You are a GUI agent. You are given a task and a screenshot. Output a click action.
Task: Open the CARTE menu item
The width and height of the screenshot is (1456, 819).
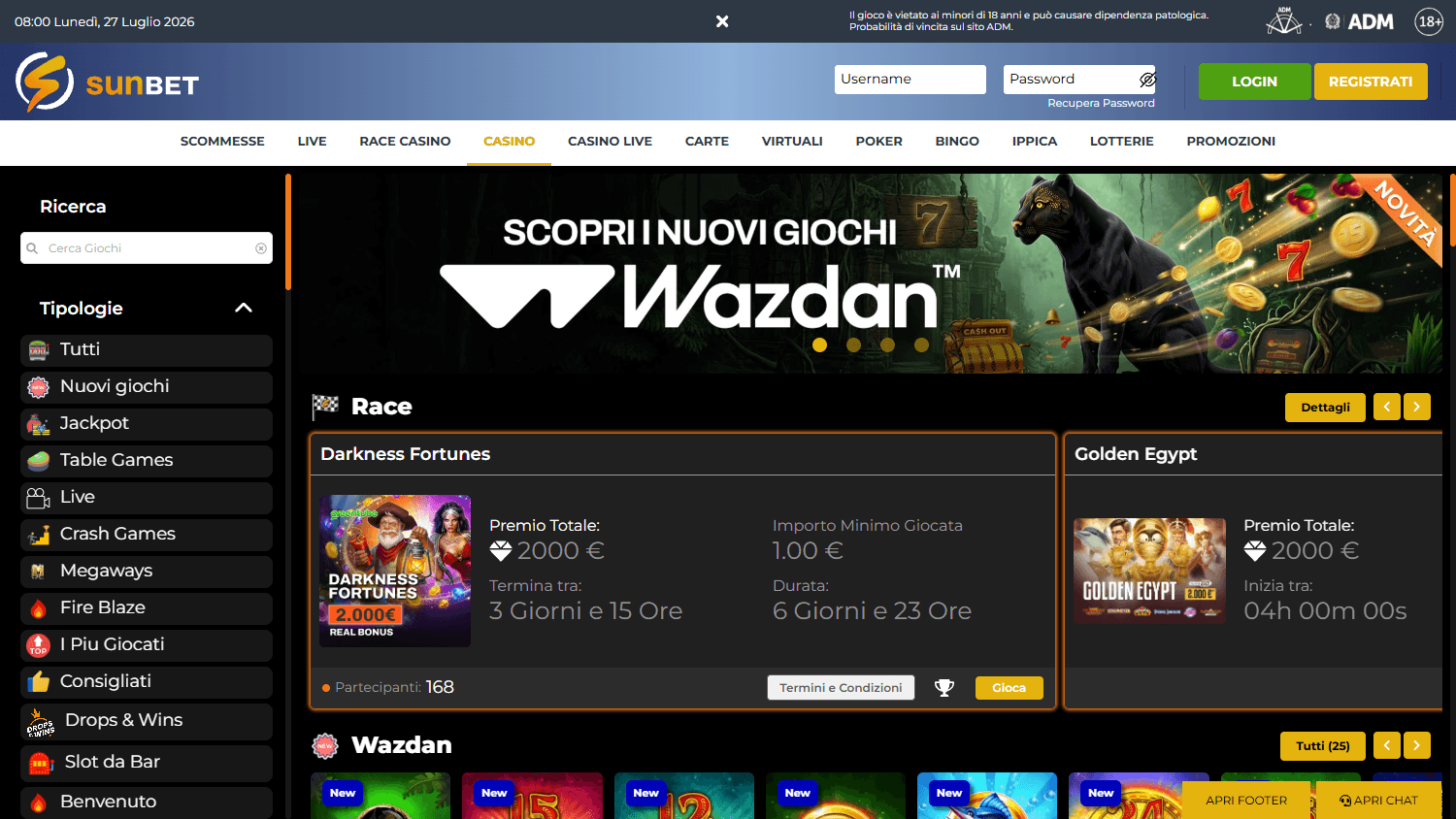click(x=707, y=142)
